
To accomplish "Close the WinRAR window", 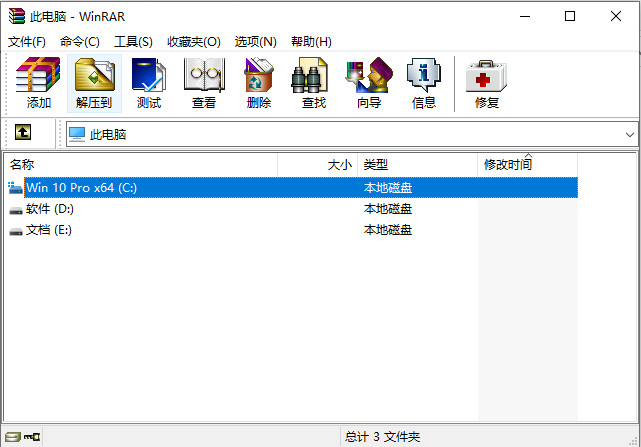I will (616, 16).
